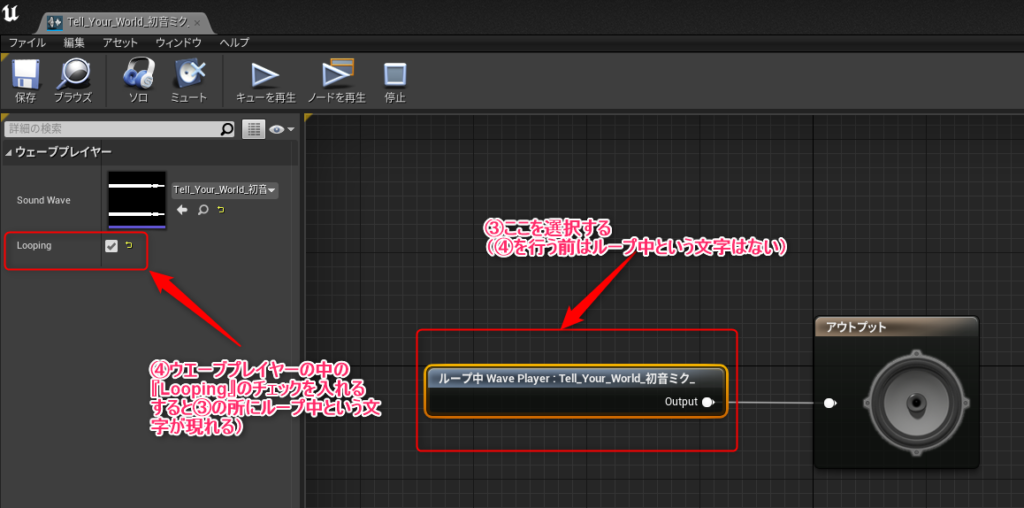Reset Looping value with its yellow arrow
Viewport: 1024px width, 508px height.
(128, 246)
